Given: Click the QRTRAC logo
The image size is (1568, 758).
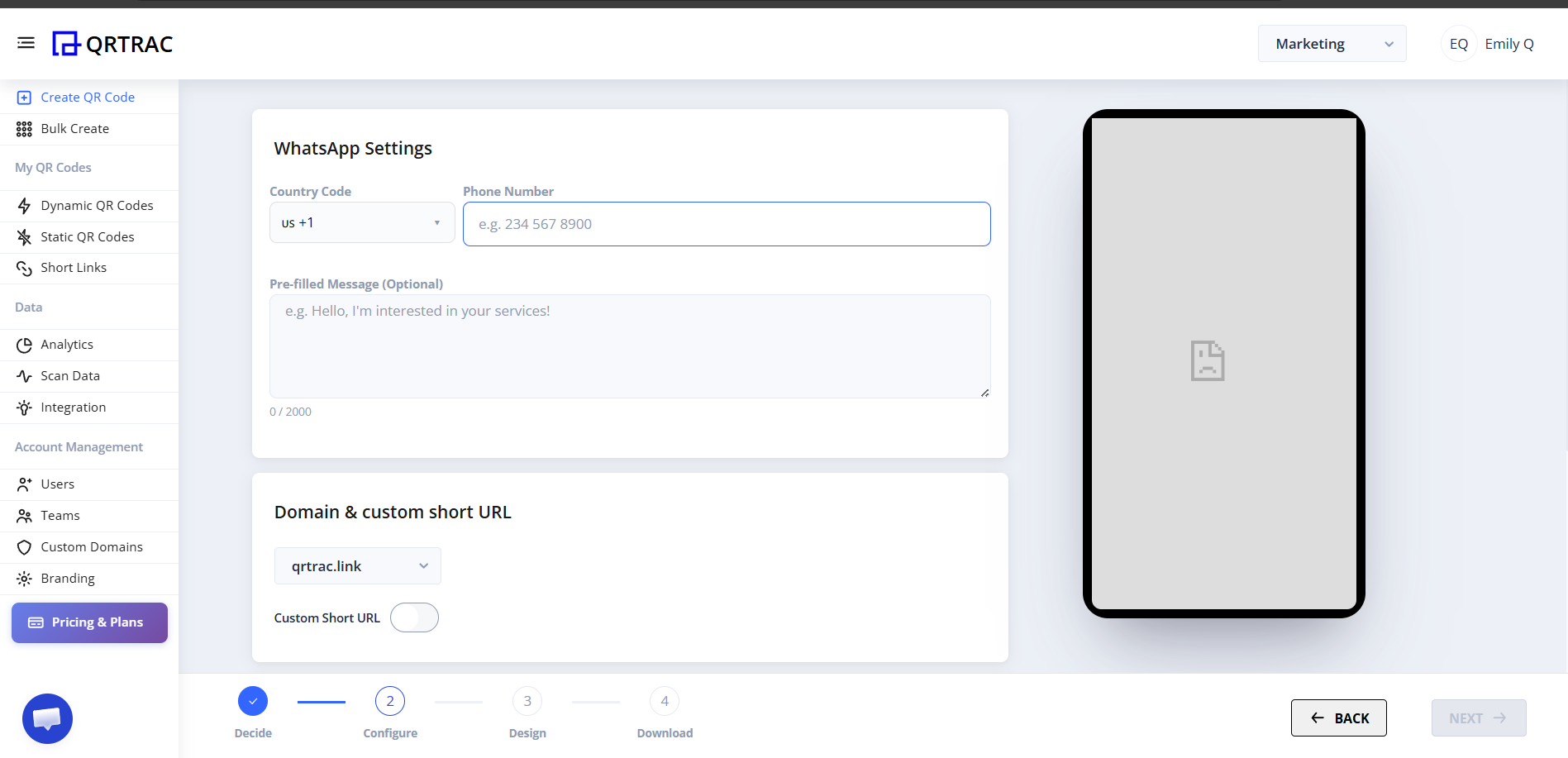Looking at the screenshot, I should pos(112,44).
